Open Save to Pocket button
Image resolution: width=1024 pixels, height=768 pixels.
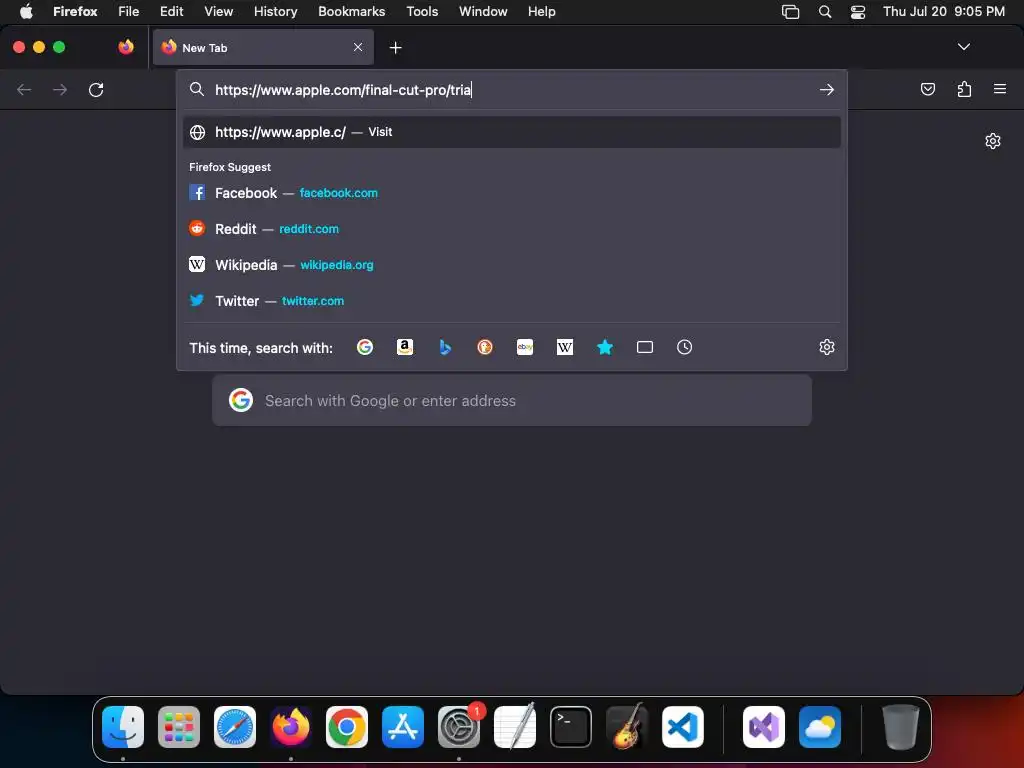click(927, 89)
